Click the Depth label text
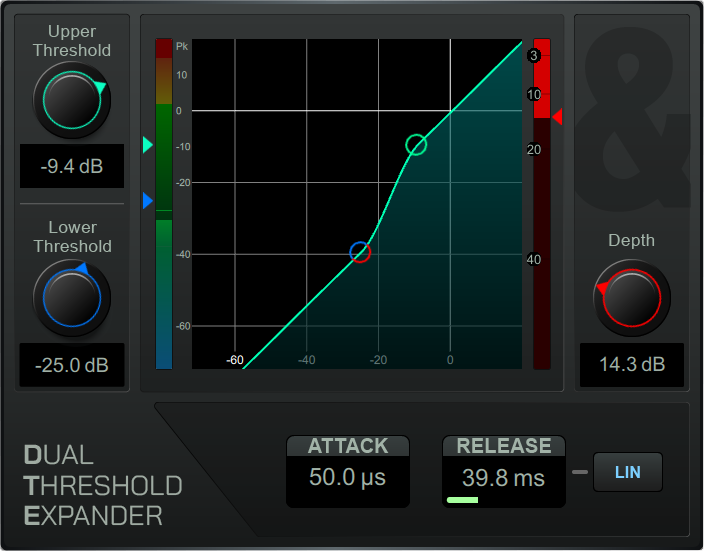The width and height of the screenshot is (704, 551). [631, 240]
